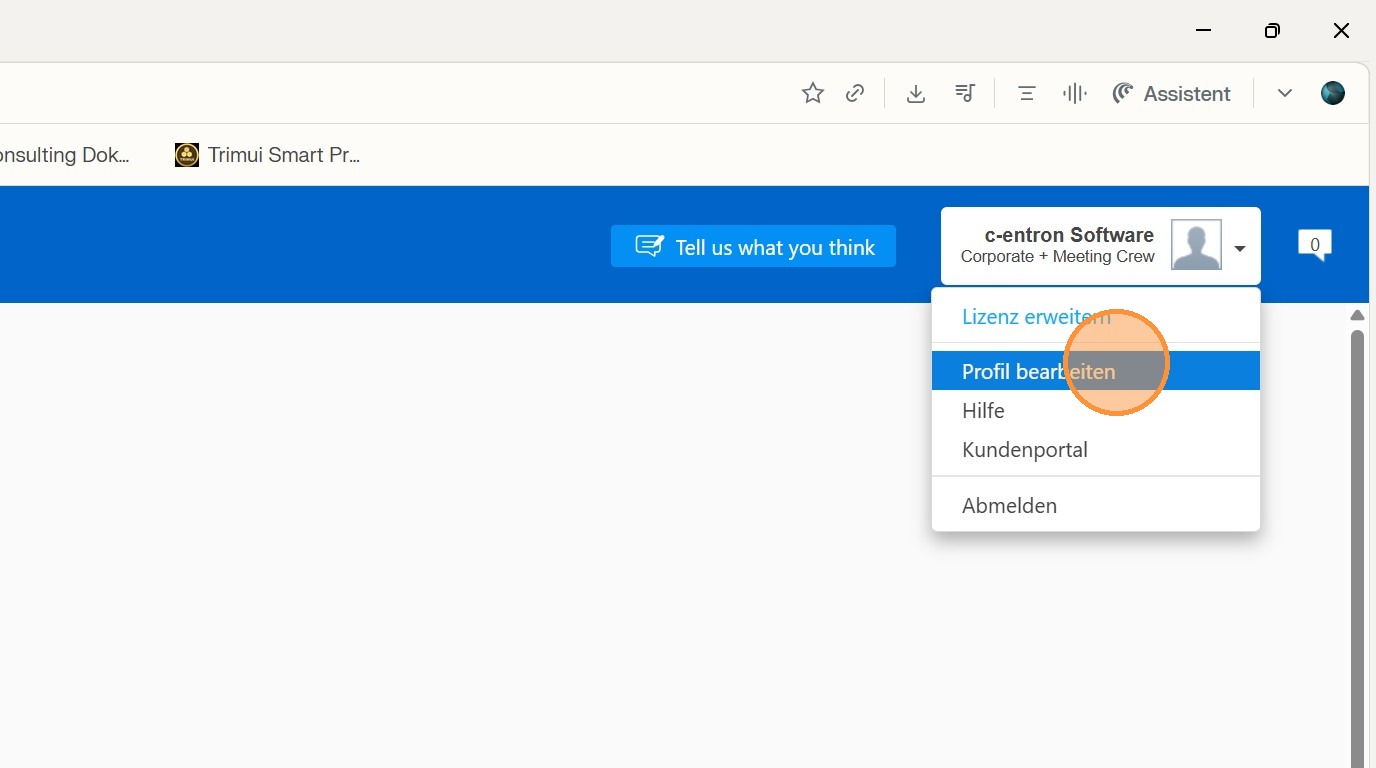Click the browser profile globe avatar
Image resolution: width=1376 pixels, height=768 pixels.
[1333, 93]
